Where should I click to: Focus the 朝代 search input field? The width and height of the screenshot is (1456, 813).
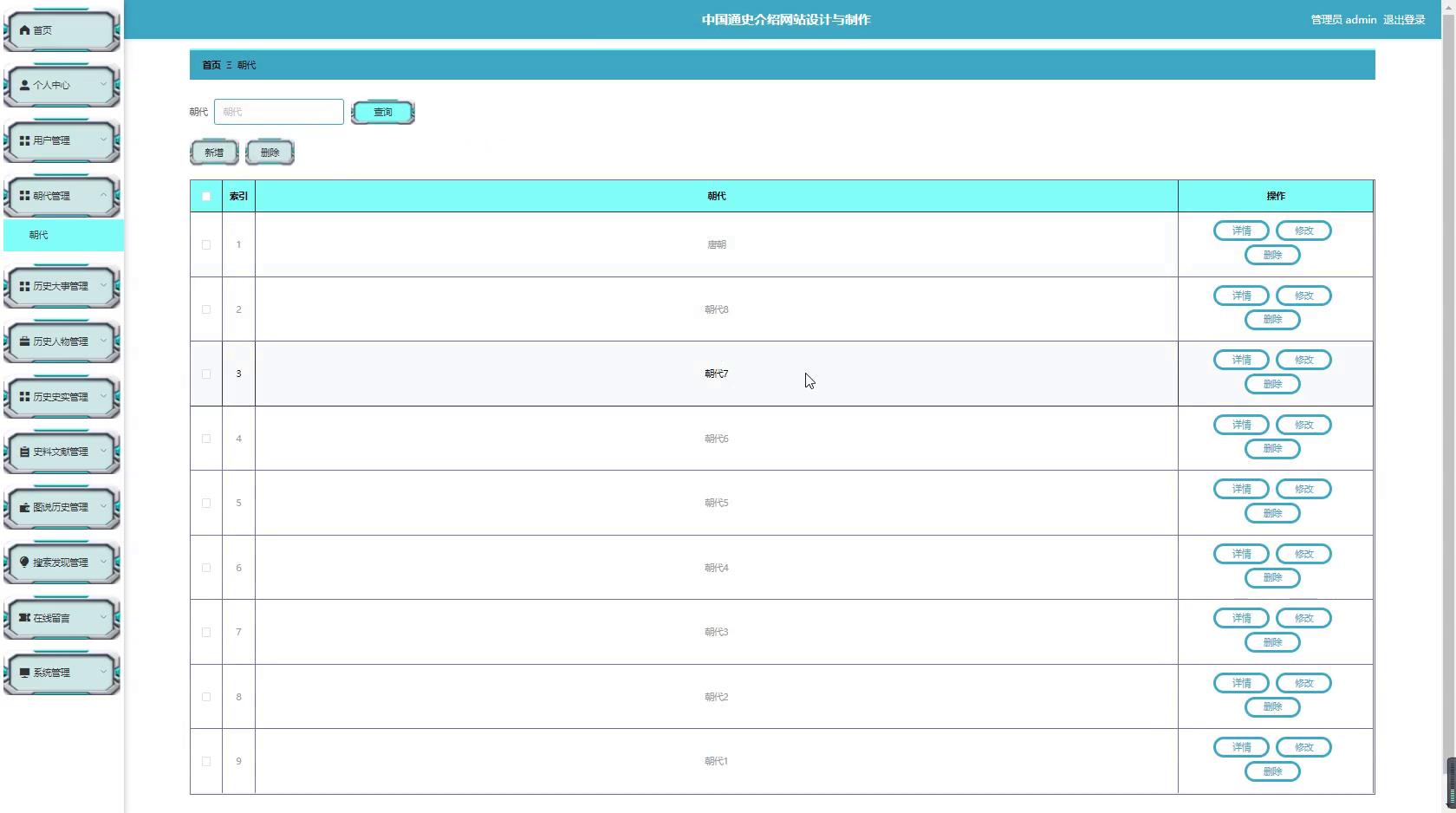tap(279, 112)
